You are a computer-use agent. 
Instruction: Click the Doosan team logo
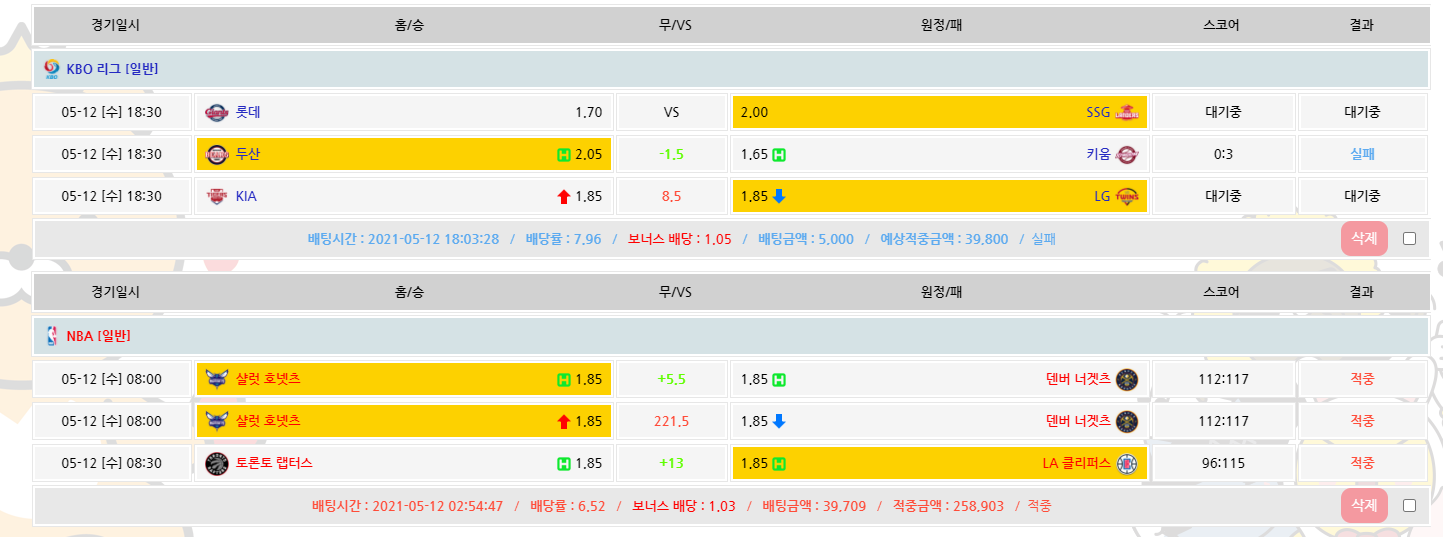point(216,154)
